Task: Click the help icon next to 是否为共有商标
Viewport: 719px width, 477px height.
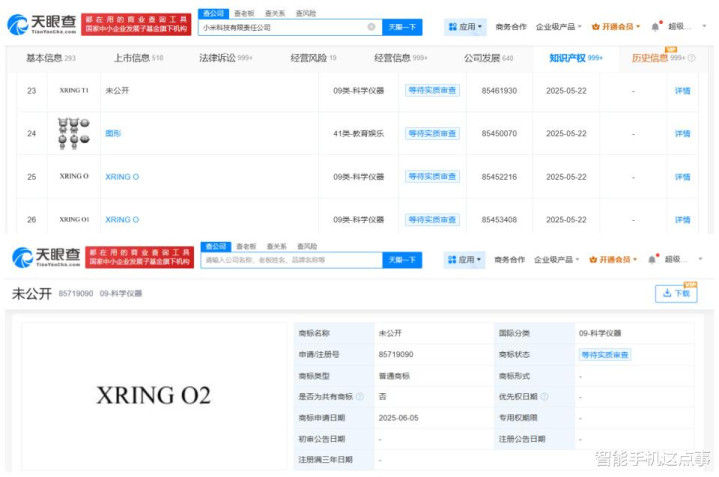Action: (x=360, y=397)
